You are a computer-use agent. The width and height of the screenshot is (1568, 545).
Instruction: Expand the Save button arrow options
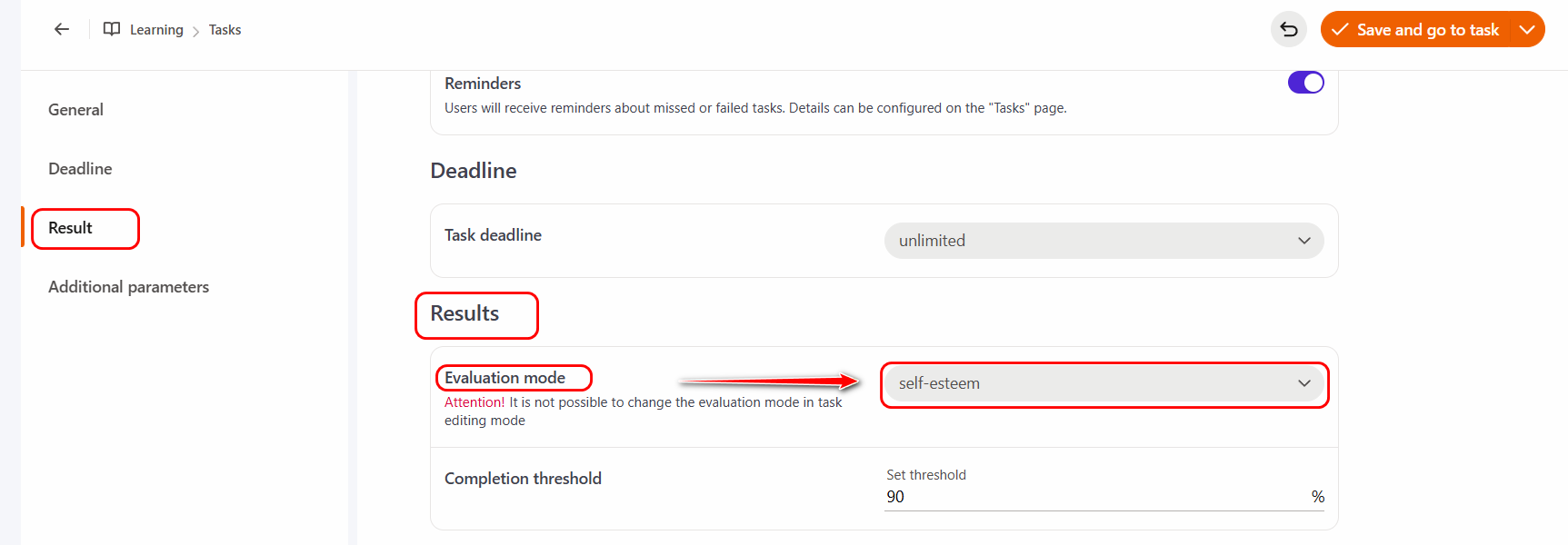tap(1527, 30)
